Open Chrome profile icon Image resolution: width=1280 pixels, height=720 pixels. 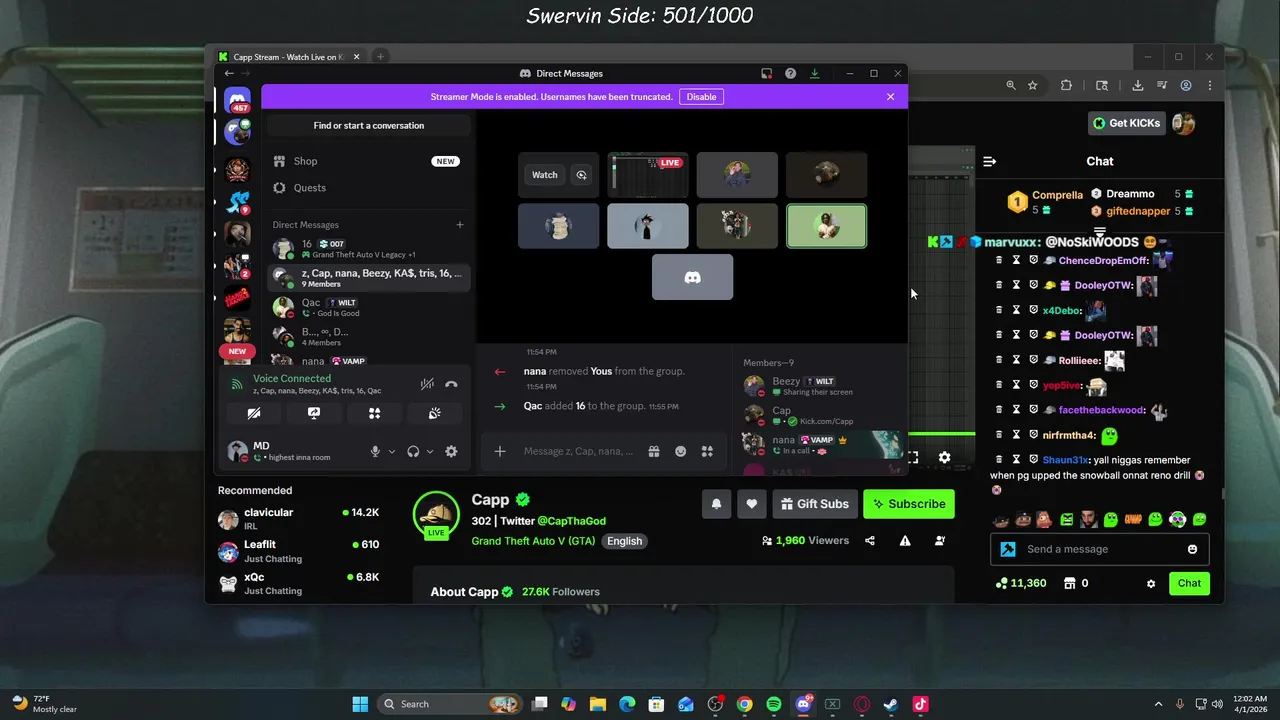pyautogui.click(x=1186, y=86)
